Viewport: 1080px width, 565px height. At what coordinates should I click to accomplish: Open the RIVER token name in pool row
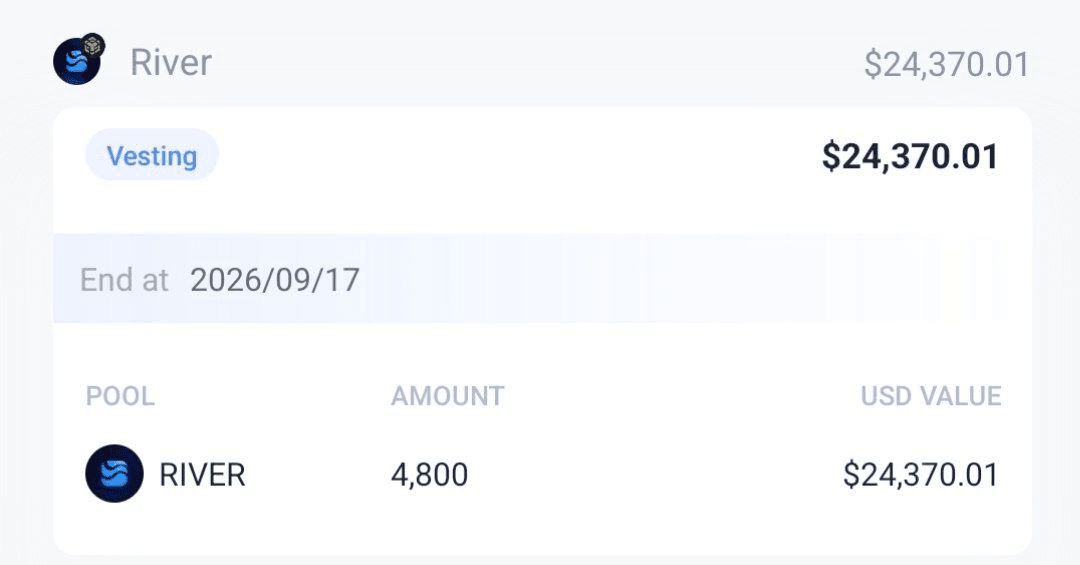point(202,474)
